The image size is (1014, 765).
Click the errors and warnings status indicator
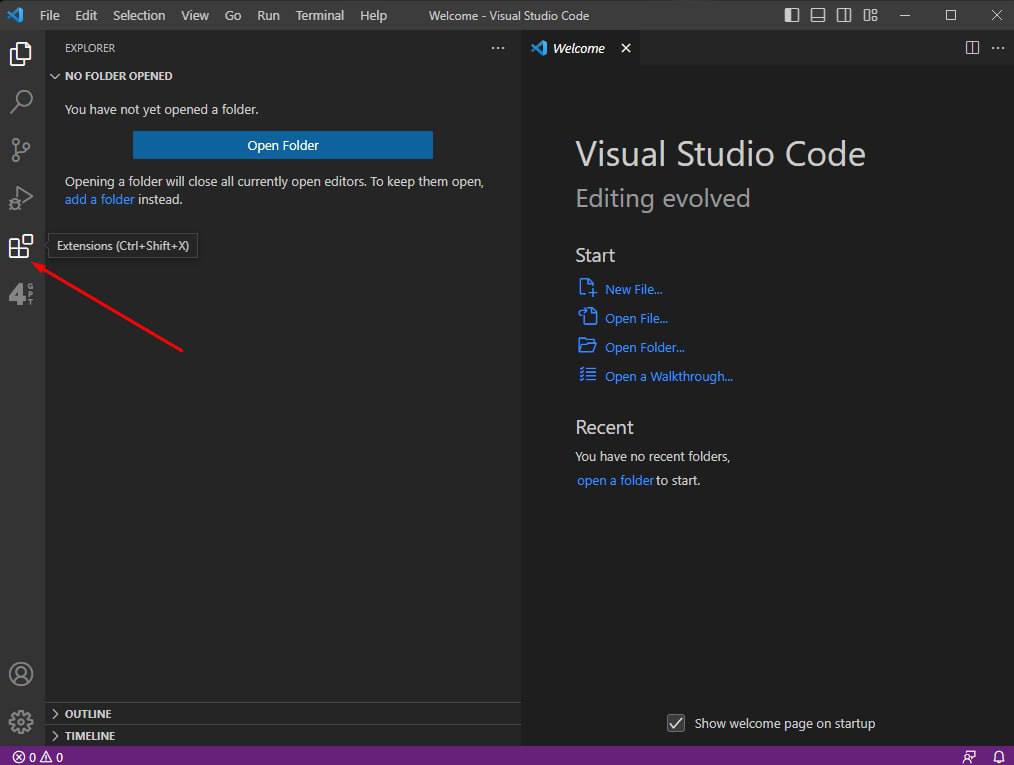(38, 757)
